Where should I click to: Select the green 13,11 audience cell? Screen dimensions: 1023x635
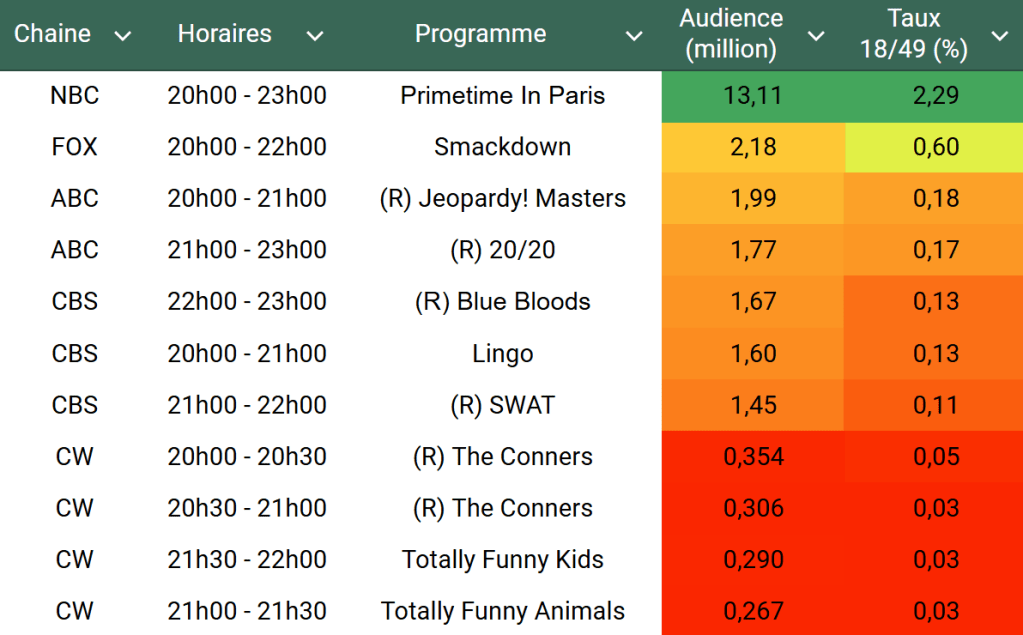point(753,96)
